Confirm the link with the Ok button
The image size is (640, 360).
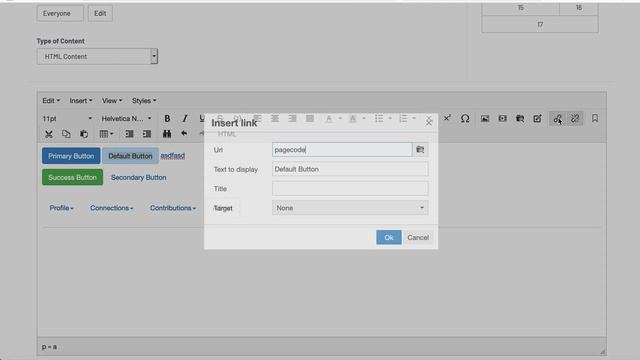(389, 237)
